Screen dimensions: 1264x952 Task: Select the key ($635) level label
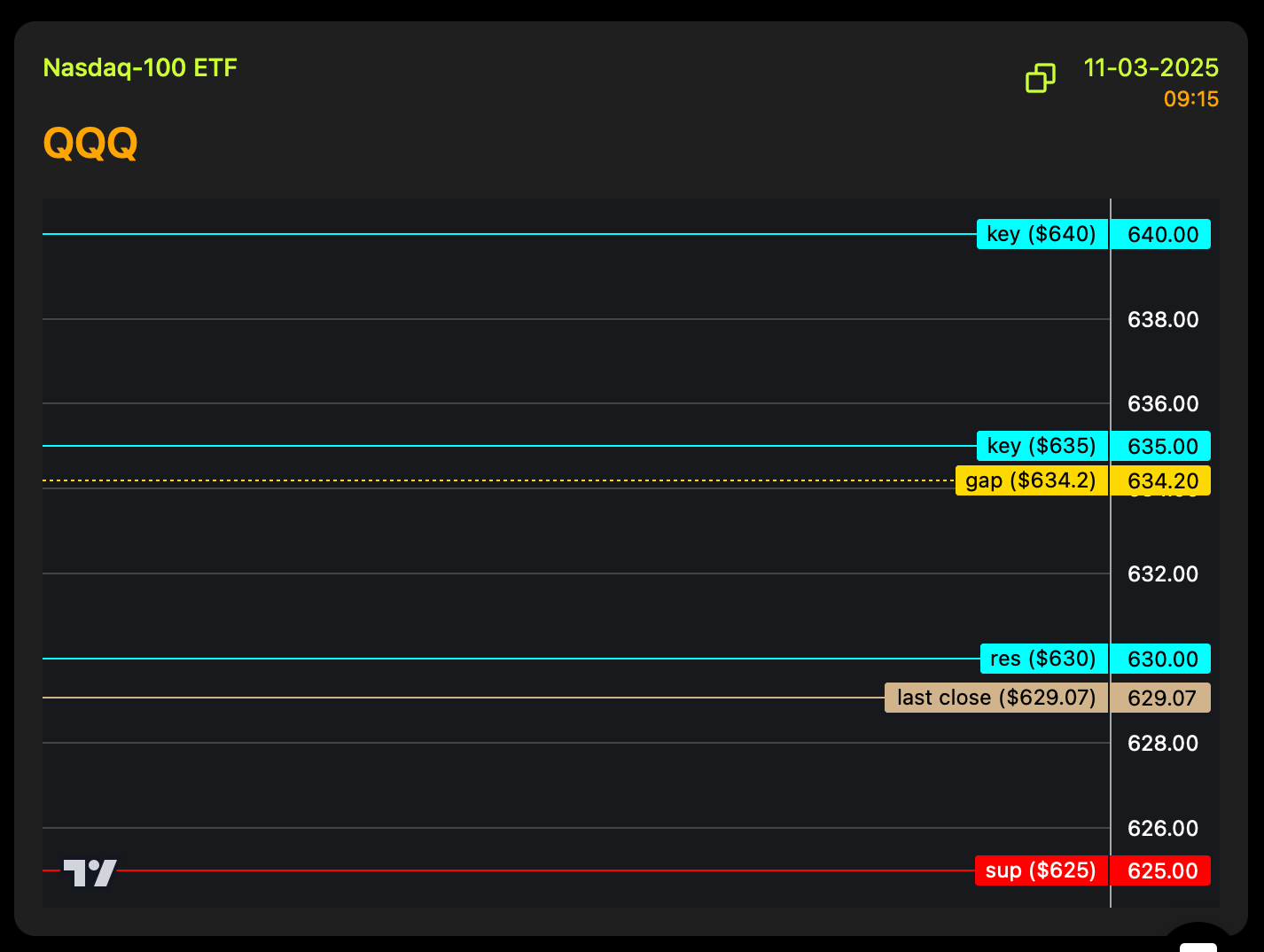pyautogui.click(x=1042, y=446)
